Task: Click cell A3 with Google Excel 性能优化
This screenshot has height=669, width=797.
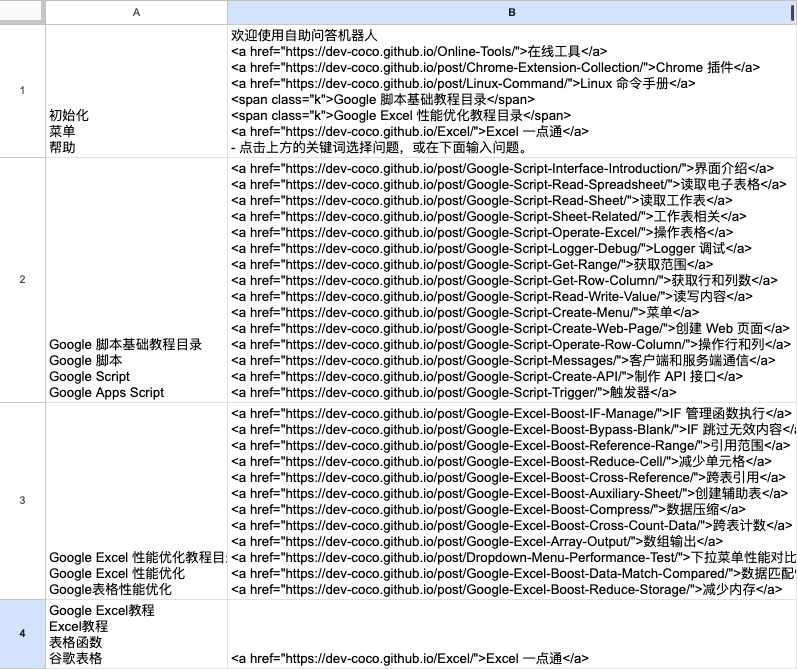Action: click(136, 501)
